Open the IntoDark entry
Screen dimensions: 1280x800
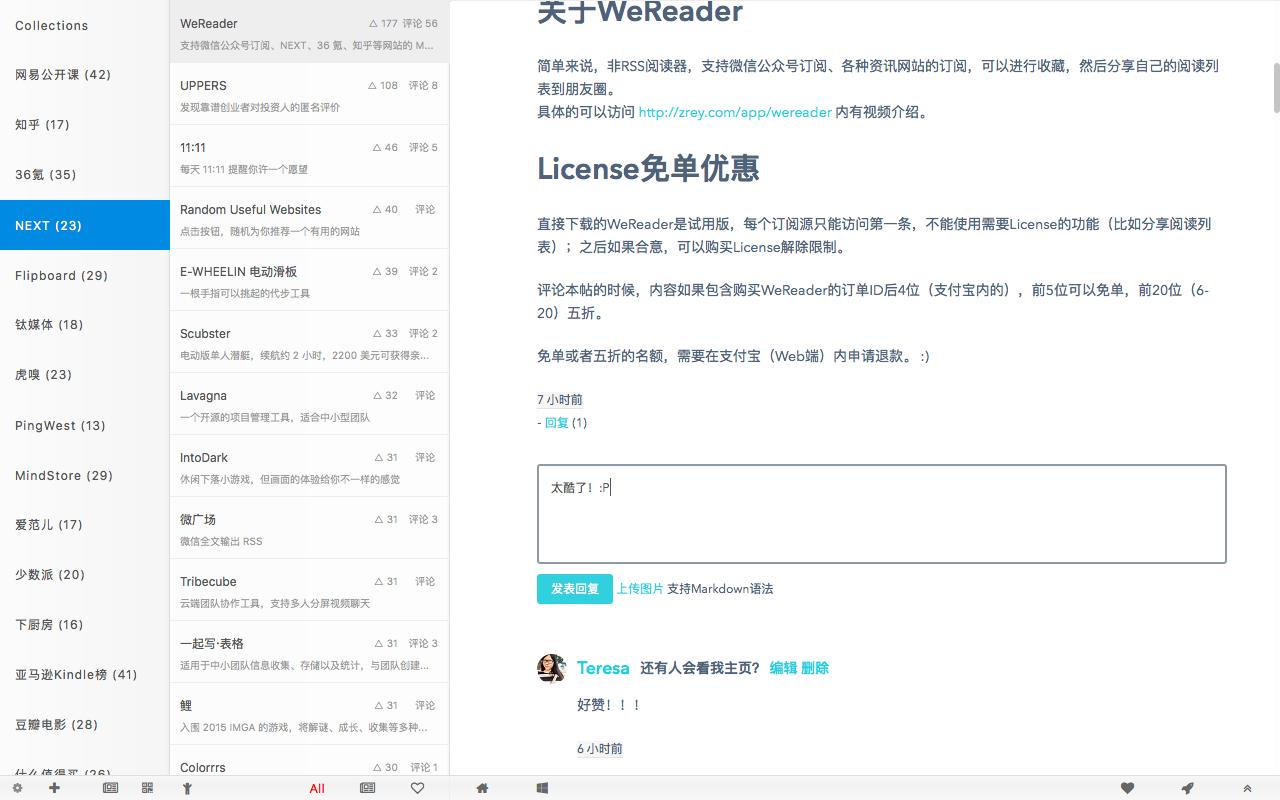click(309, 467)
